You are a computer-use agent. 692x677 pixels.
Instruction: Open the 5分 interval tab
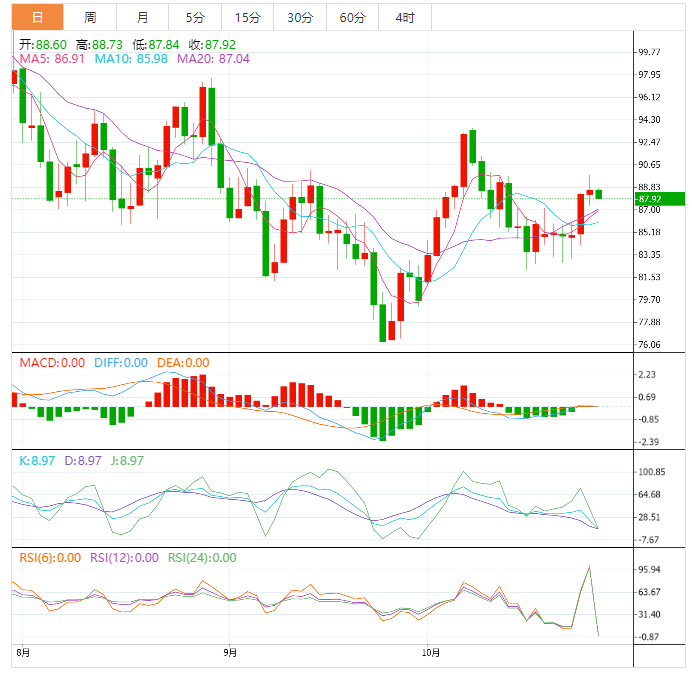coord(195,17)
